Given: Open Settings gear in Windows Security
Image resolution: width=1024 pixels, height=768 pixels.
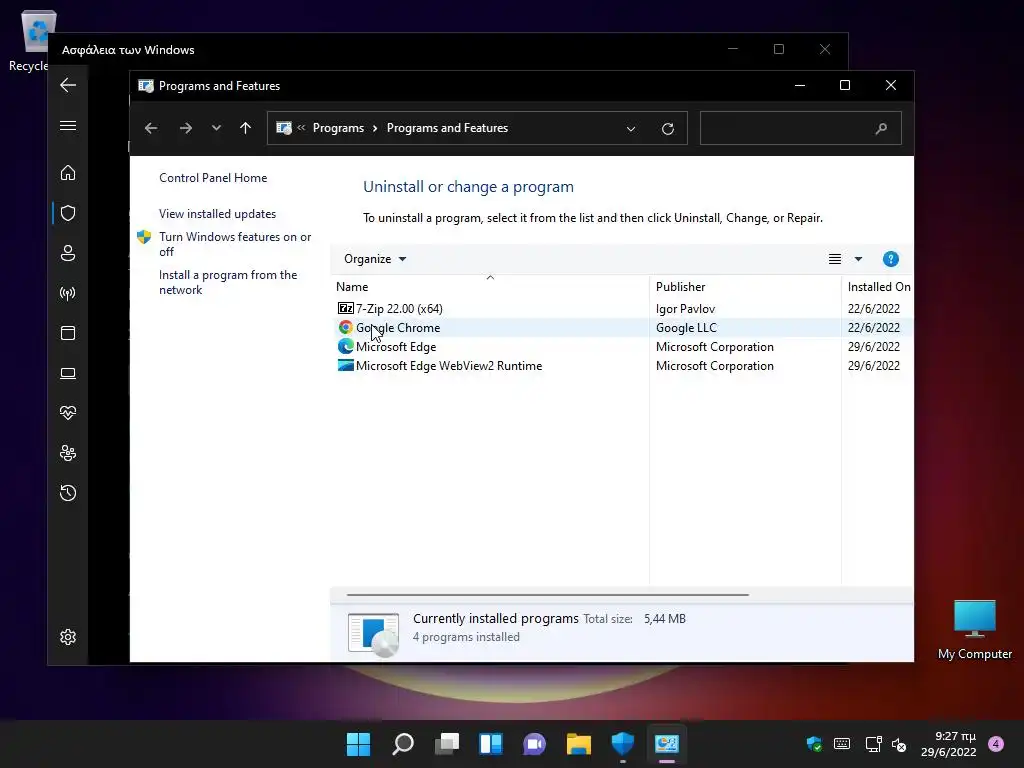Looking at the screenshot, I should click(x=68, y=637).
